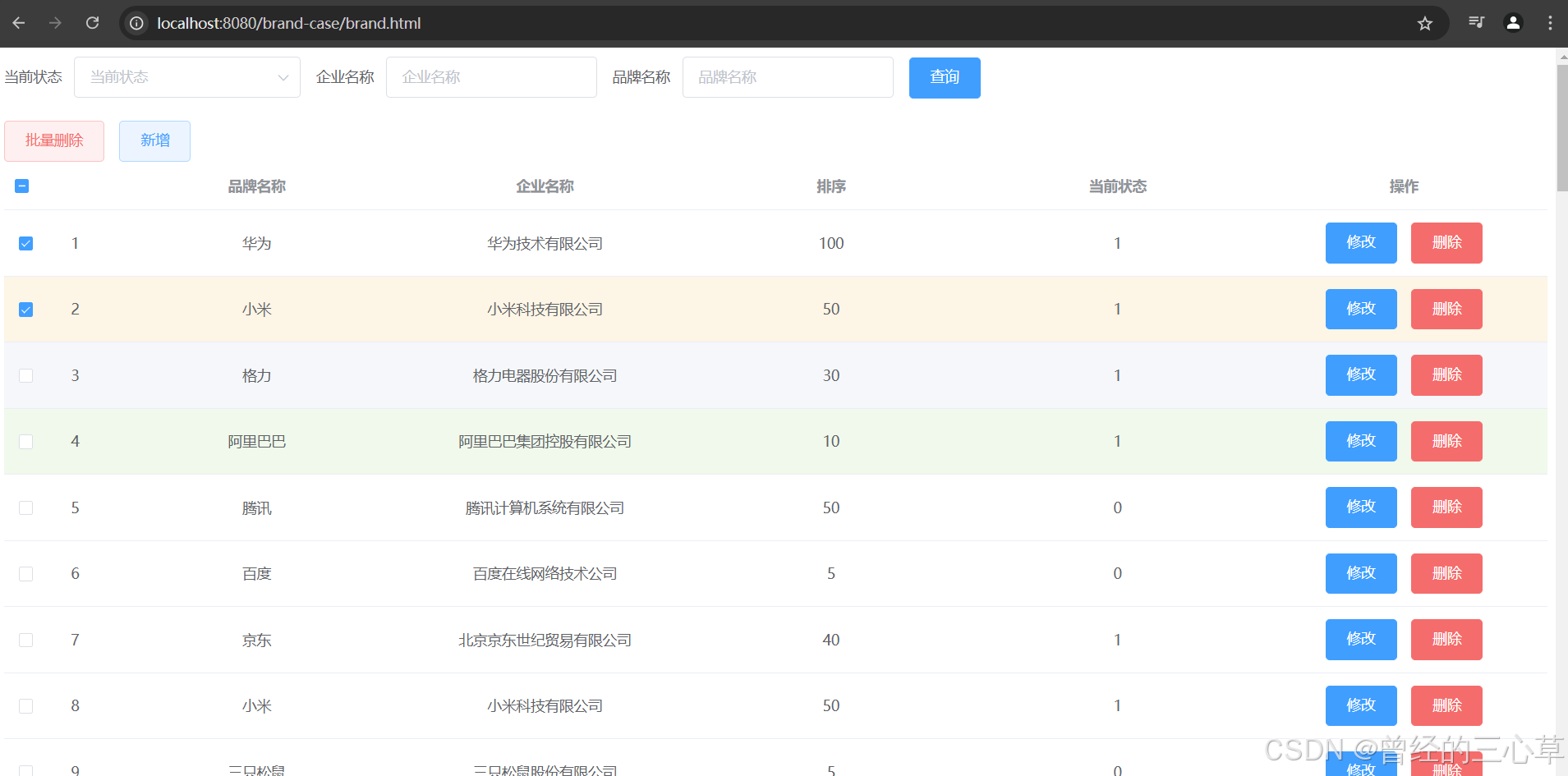Check the checkbox for row 7 京东
1568x776 pixels.
point(26,640)
